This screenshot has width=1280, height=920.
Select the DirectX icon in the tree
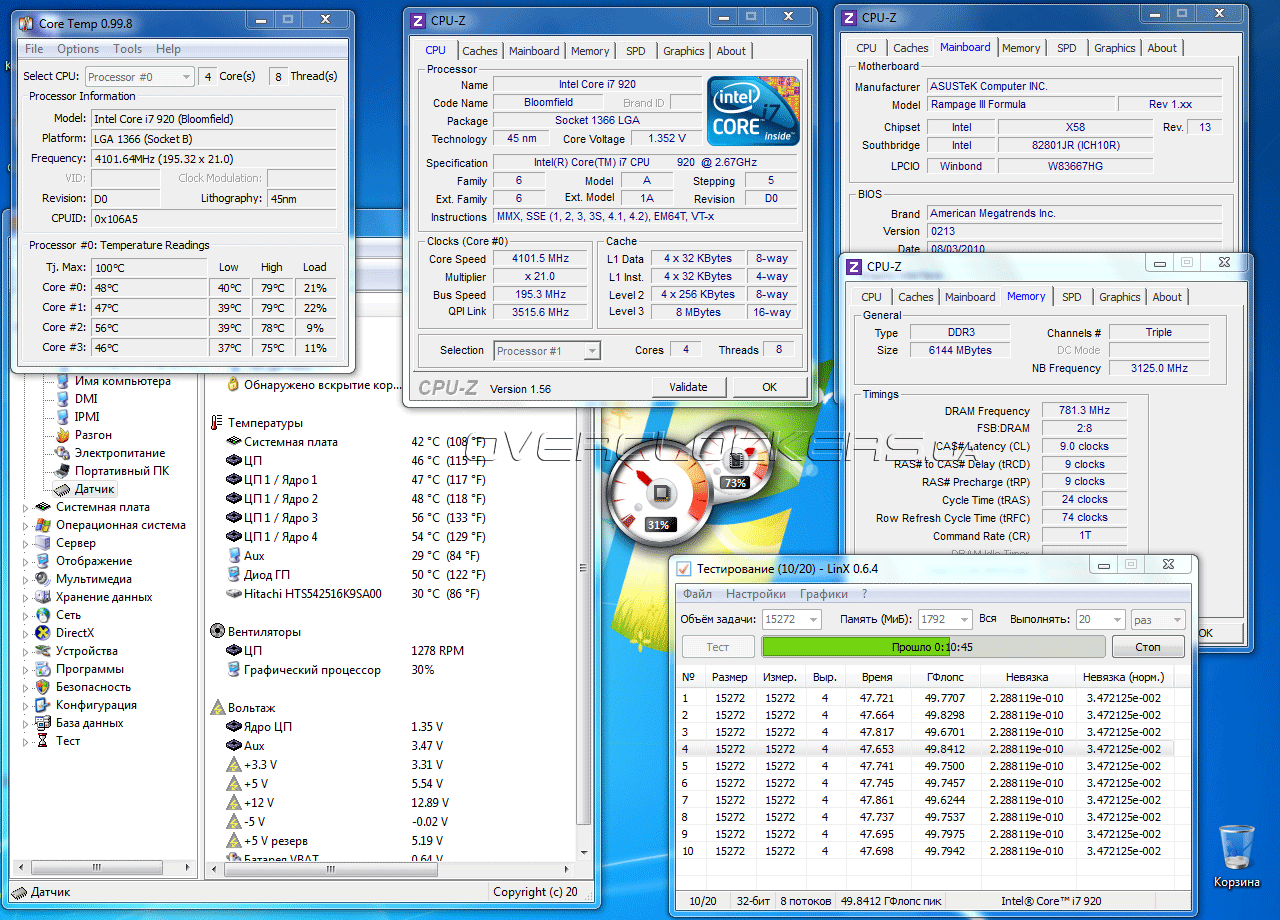point(43,633)
